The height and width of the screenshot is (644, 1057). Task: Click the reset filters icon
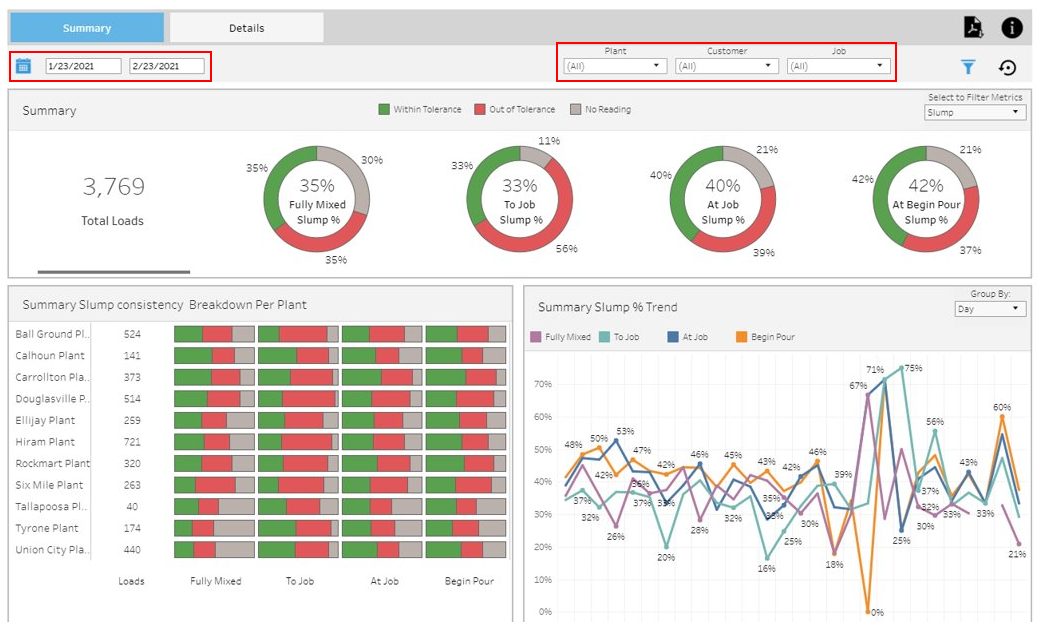1007,67
